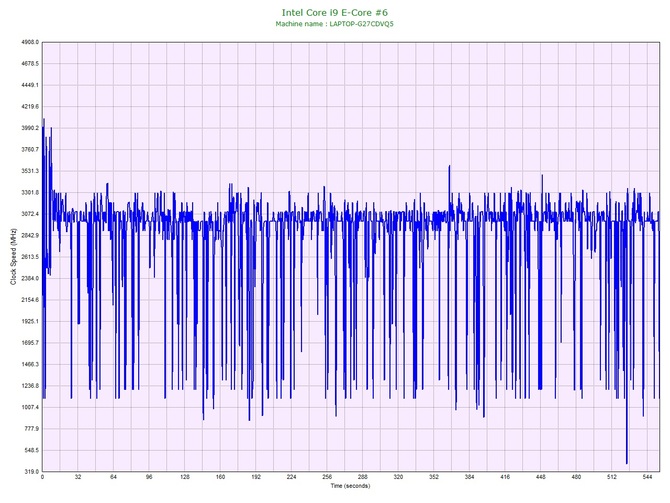The width and height of the screenshot is (670, 503).
Task: Click the 4219.6 y-axis value
Action: pos(30,106)
